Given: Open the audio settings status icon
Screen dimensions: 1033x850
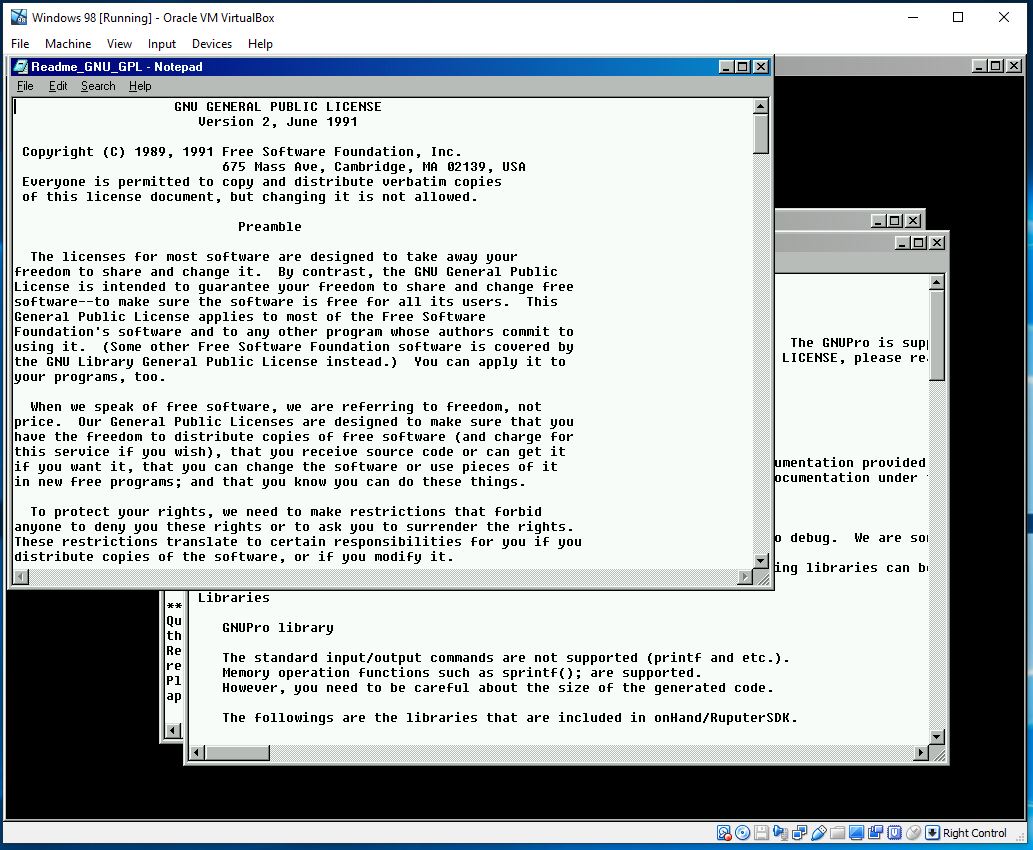Looking at the screenshot, I should tap(781, 833).
